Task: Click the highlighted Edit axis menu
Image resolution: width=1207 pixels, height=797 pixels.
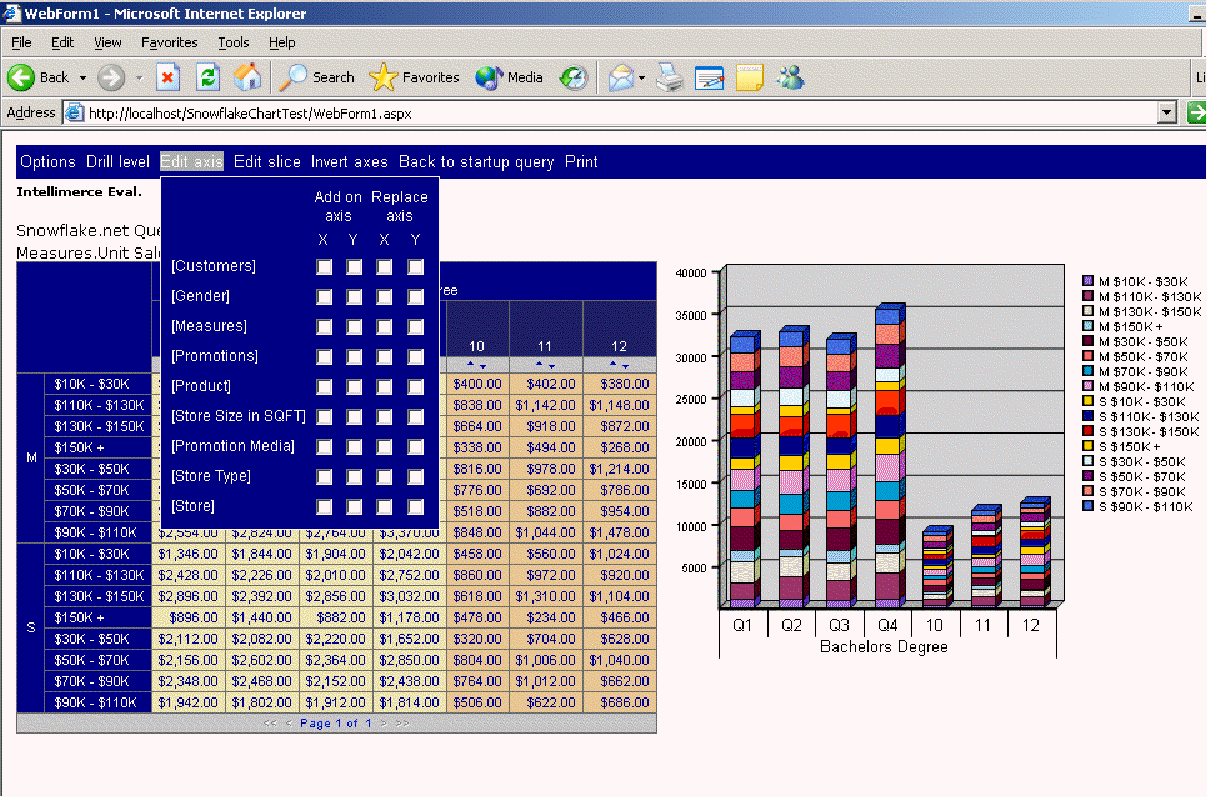Action: point(192,162)
